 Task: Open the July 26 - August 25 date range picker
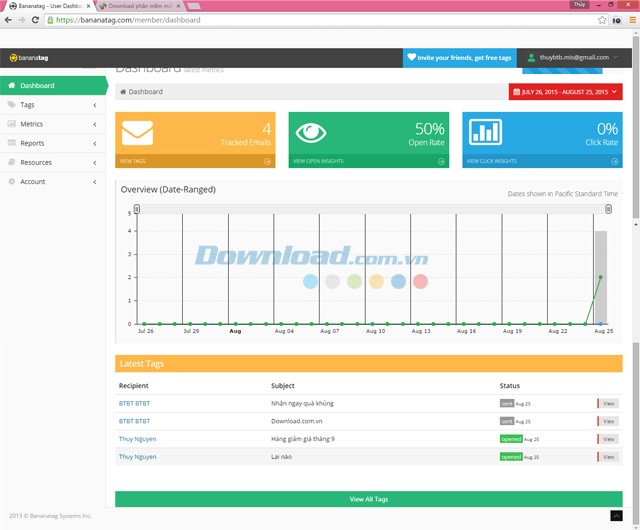tap(565, 92)
